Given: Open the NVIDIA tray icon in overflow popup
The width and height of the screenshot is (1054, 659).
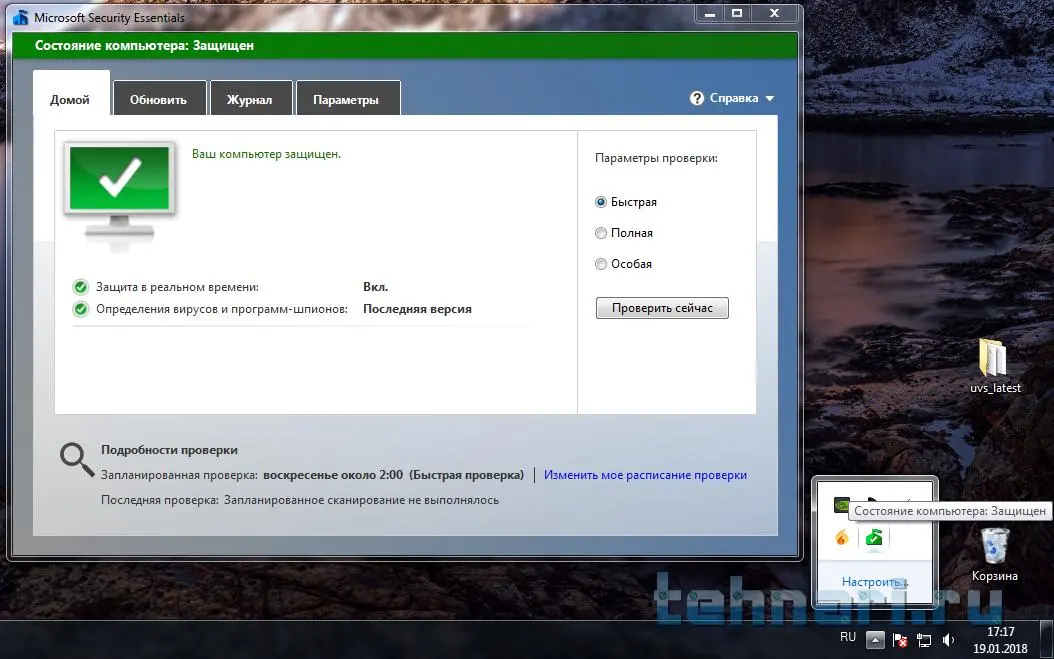Looking at the screenshot, I should [x=841, y=505].
